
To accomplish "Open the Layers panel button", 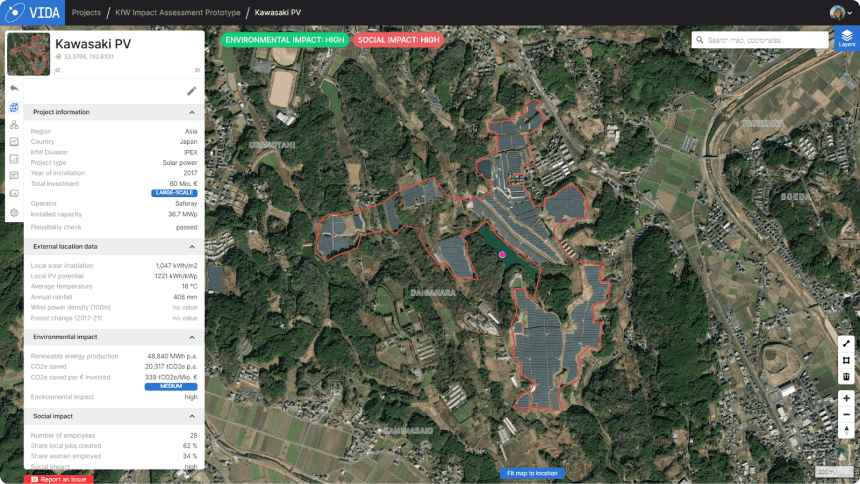I will tap(846, 39).
